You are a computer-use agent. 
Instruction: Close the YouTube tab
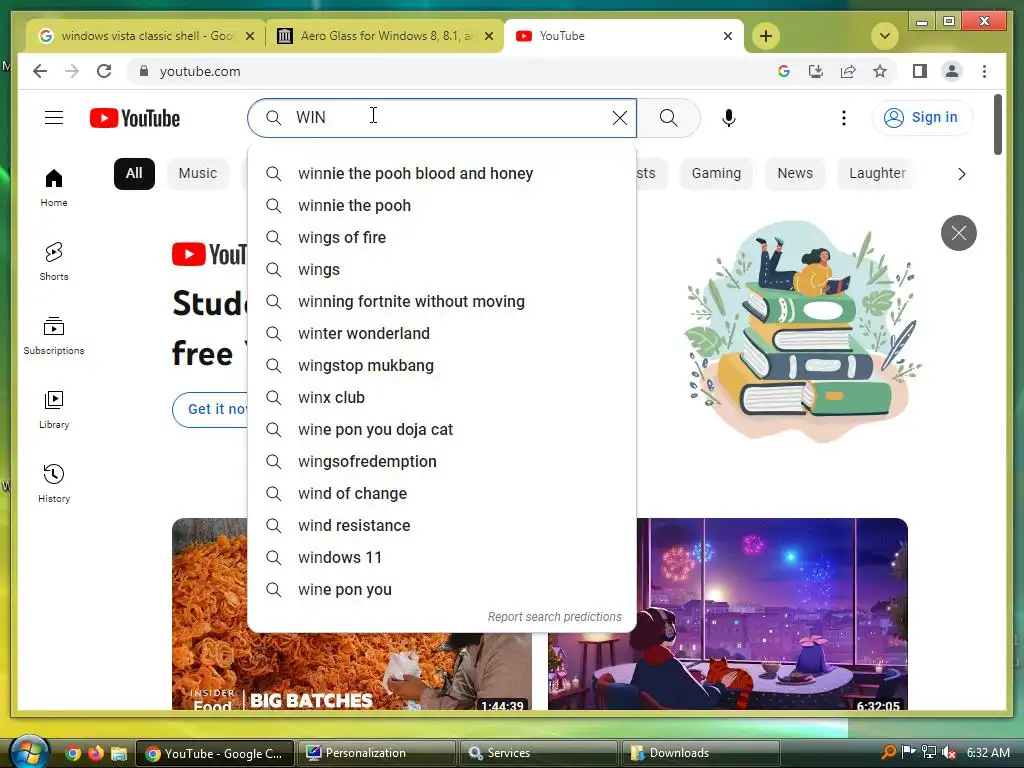[x=728, y=36]
